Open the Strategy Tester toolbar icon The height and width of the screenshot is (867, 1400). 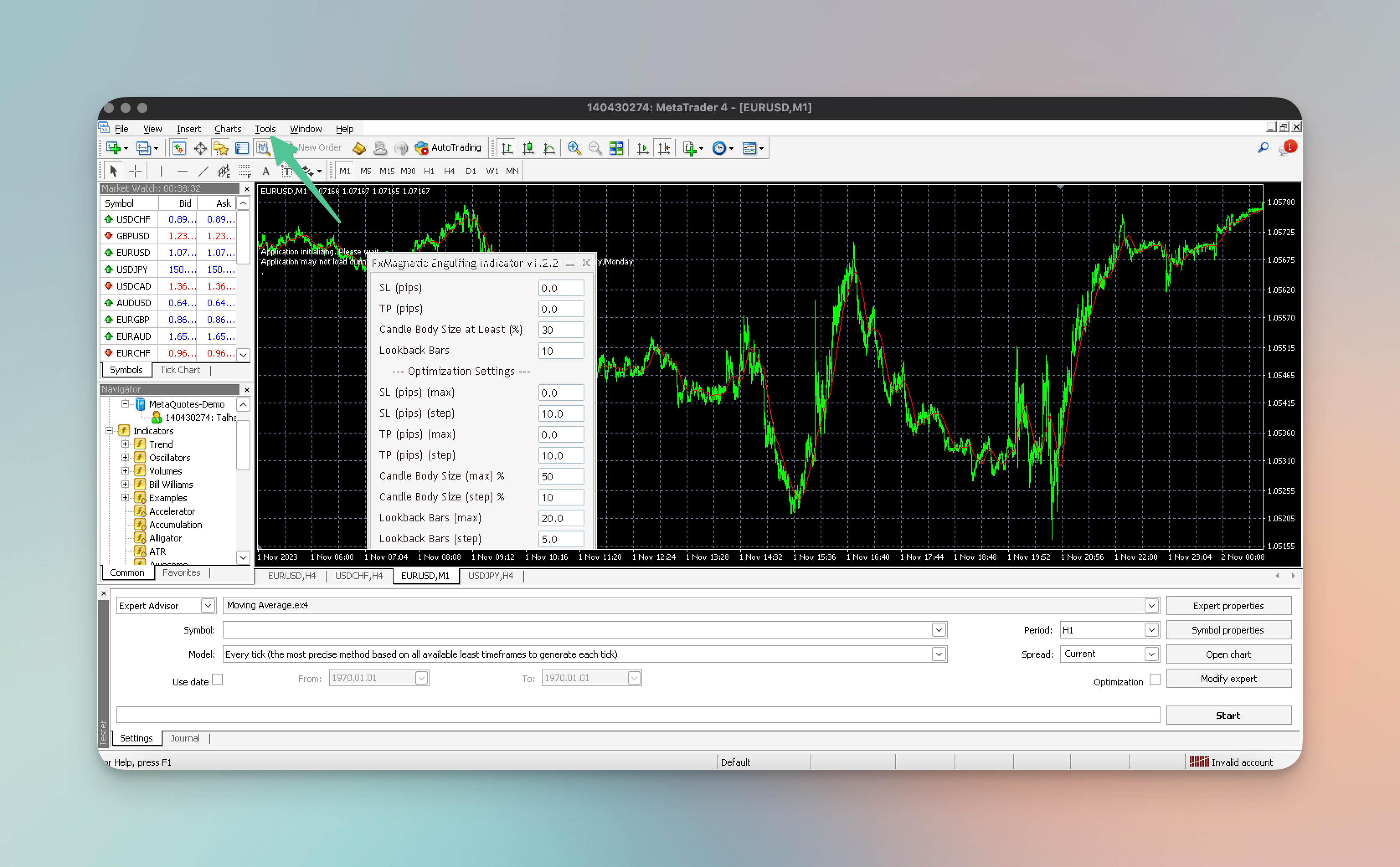[x=262, y=148]
